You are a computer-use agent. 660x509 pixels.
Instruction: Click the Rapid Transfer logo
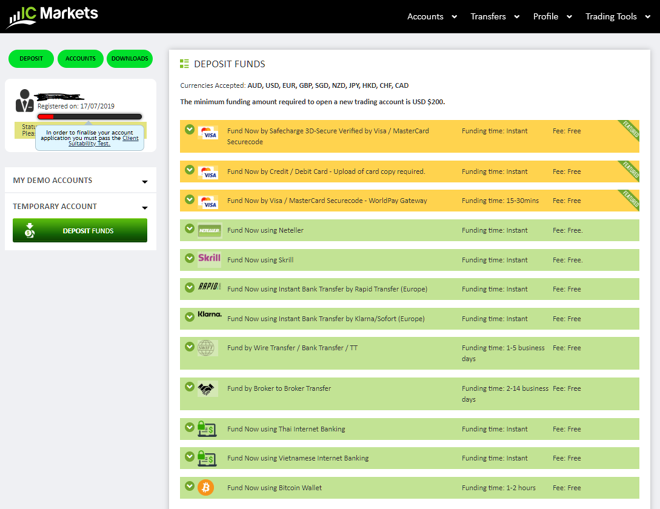tap(209, 286)
